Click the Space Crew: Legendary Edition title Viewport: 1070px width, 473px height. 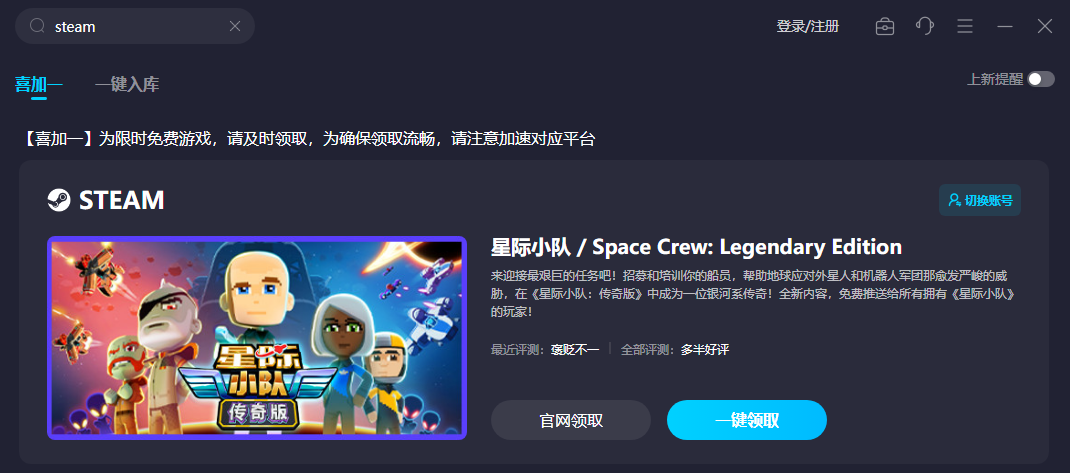pyautogui.click(x=696, y=247)
